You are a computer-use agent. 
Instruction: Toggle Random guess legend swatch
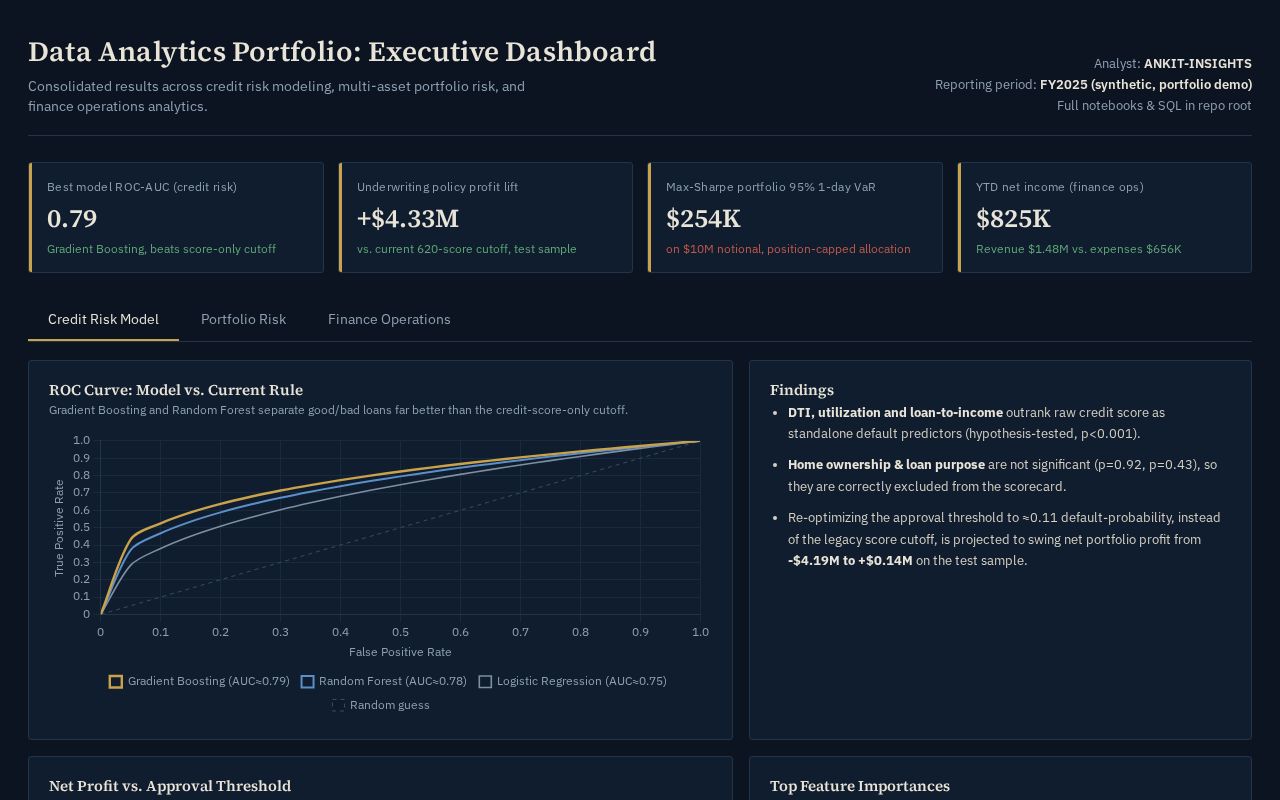point(338,706)
